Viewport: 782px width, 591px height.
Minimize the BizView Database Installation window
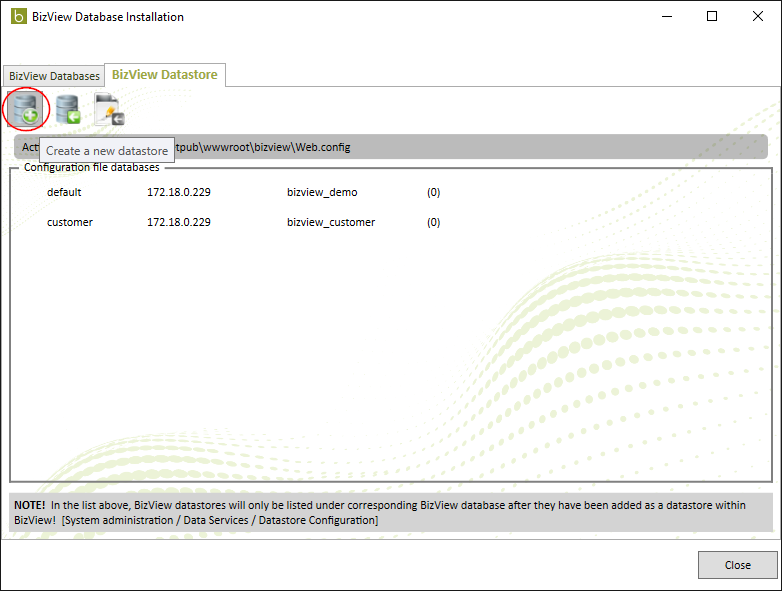click(667, 16)
